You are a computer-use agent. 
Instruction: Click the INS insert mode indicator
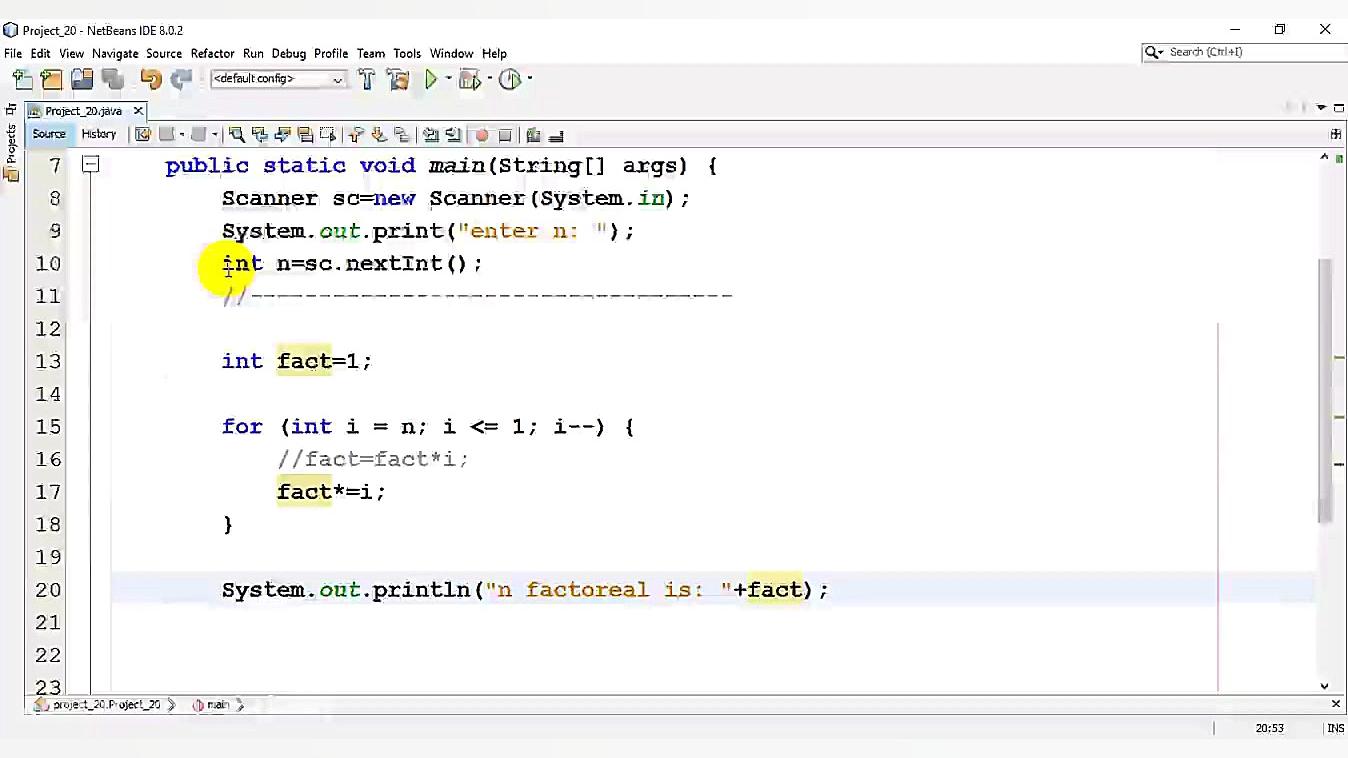point(1335,729)
